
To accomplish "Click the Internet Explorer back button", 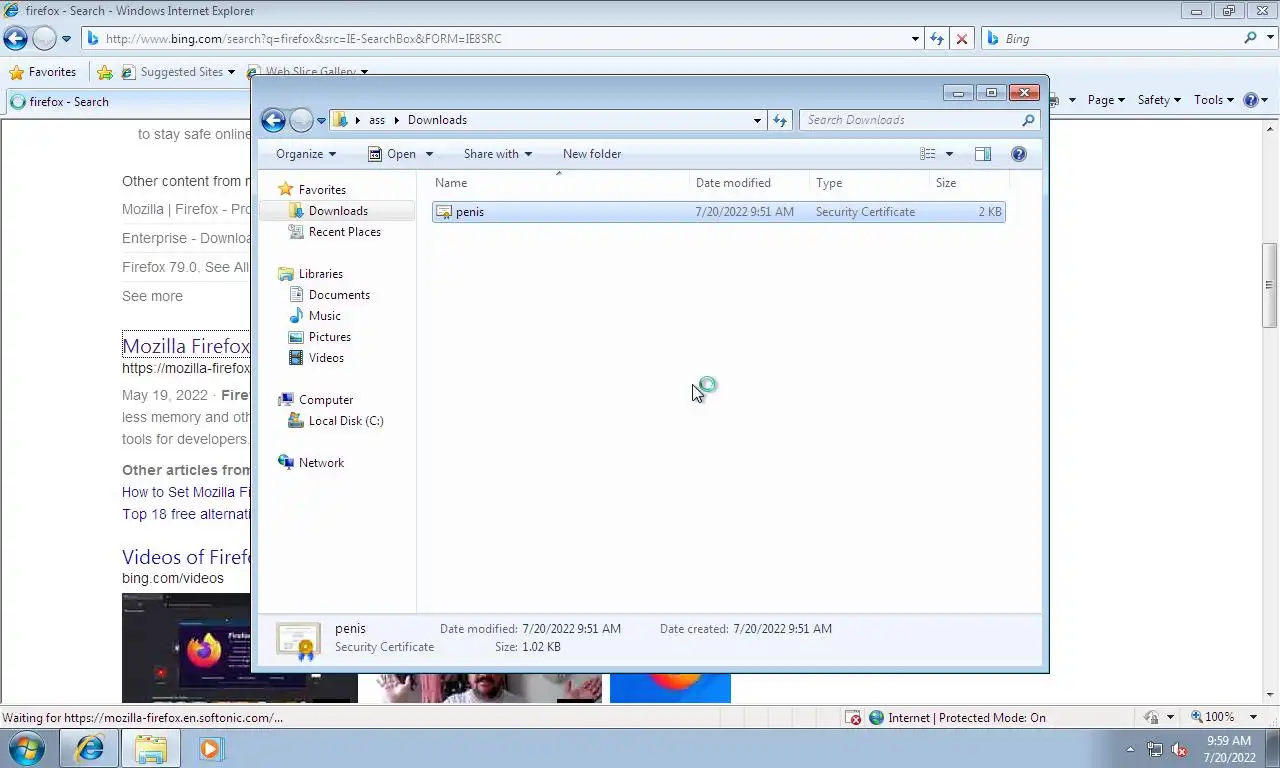I will tap(15, 39).
